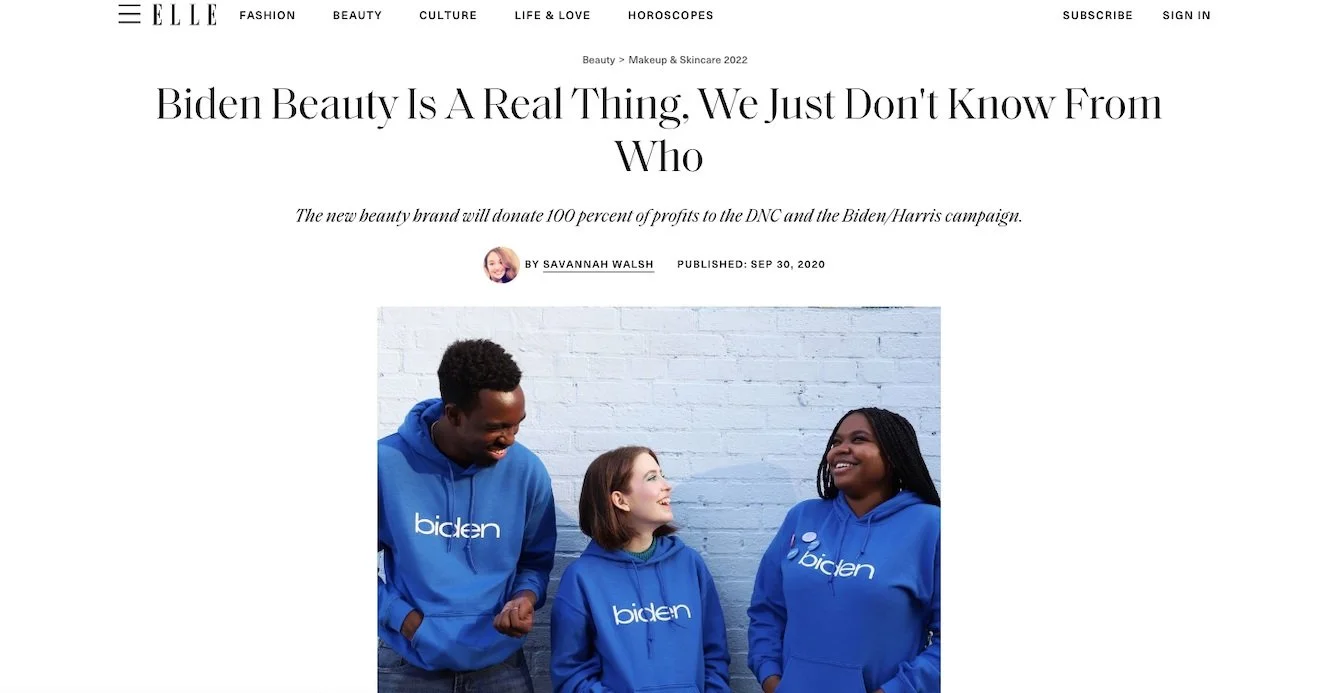Click biden logo on the left man's hoodie

(457, 525)
